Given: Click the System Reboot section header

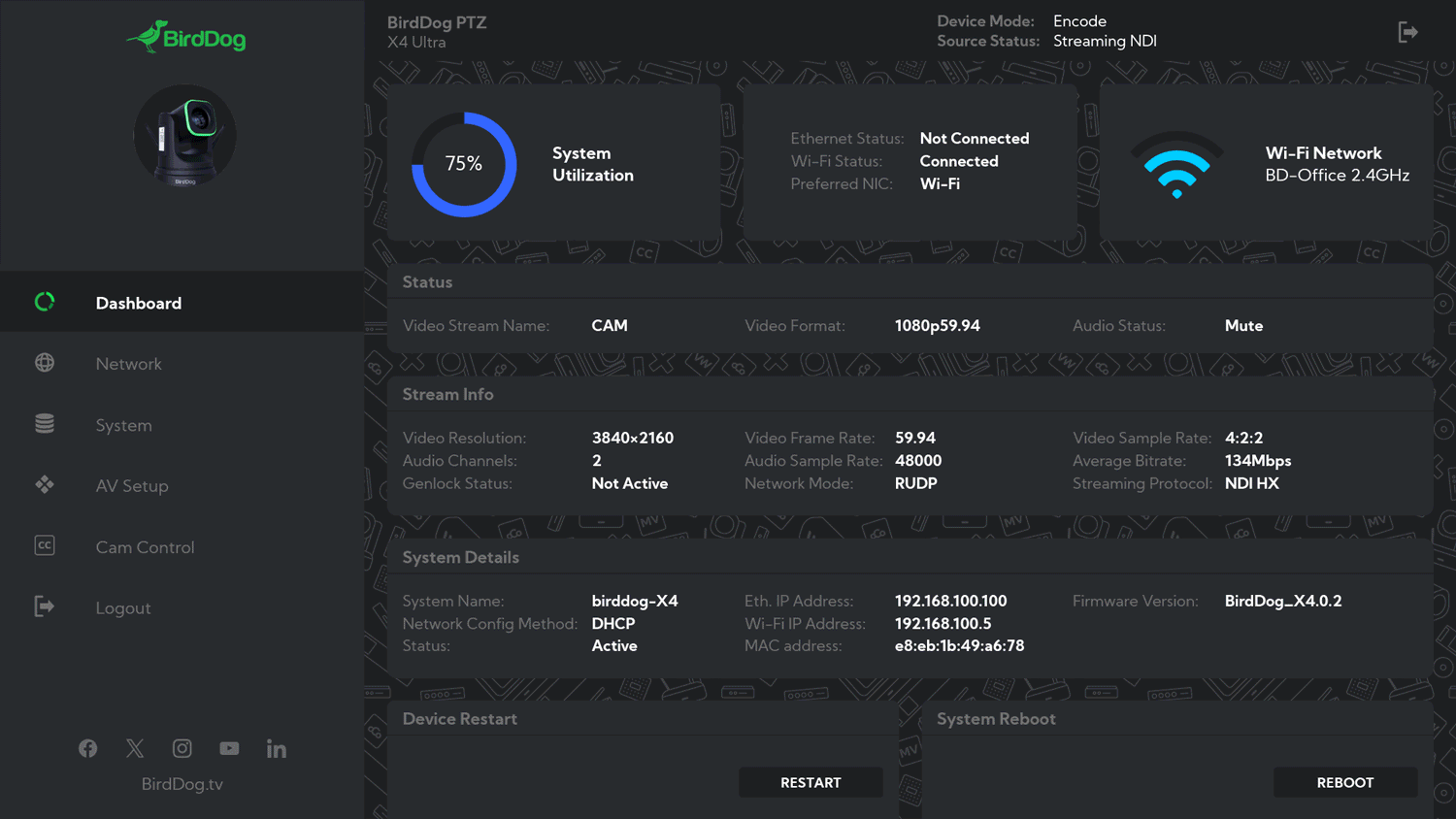Looking at the screenshot, I should pyautogui.click(x=996, y=719).
